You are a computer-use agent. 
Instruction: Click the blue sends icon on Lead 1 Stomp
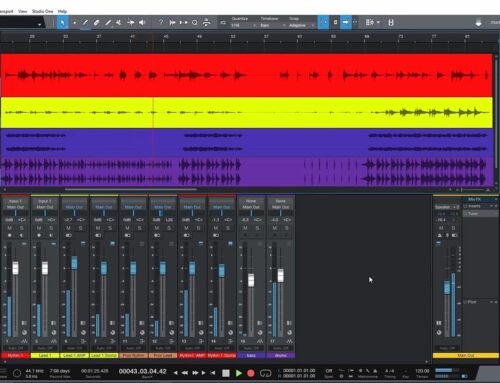click(112, 244)
